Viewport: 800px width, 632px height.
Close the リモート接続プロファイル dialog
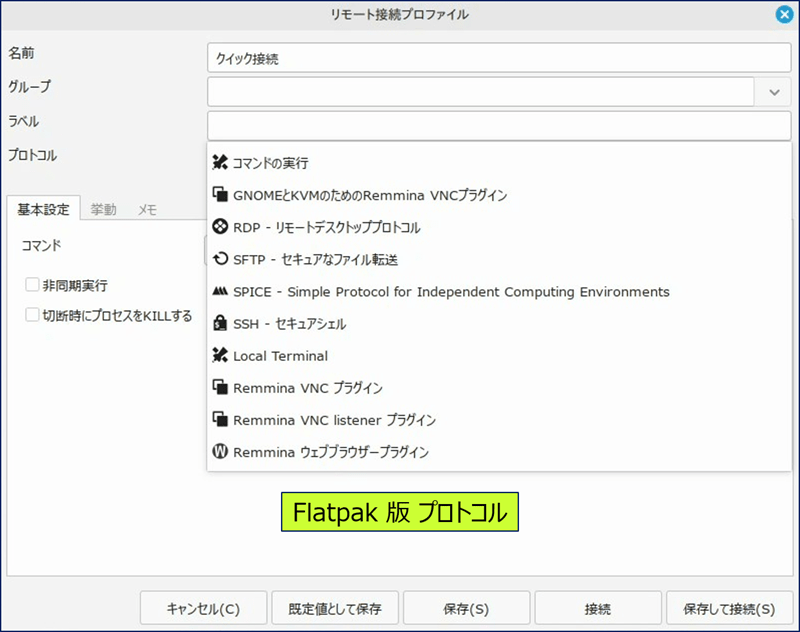tap(784, 14)
